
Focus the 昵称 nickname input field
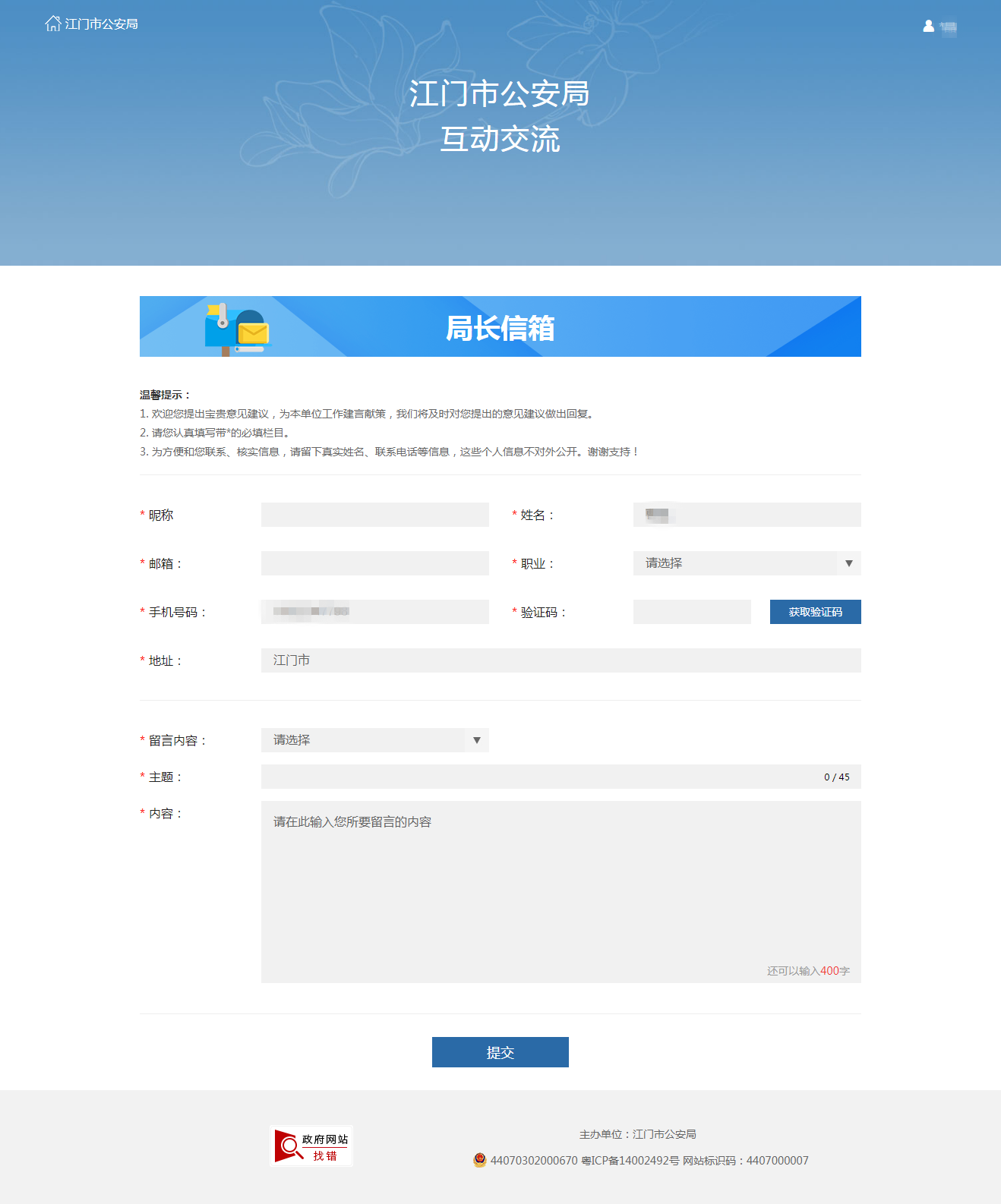click(374, 515)
